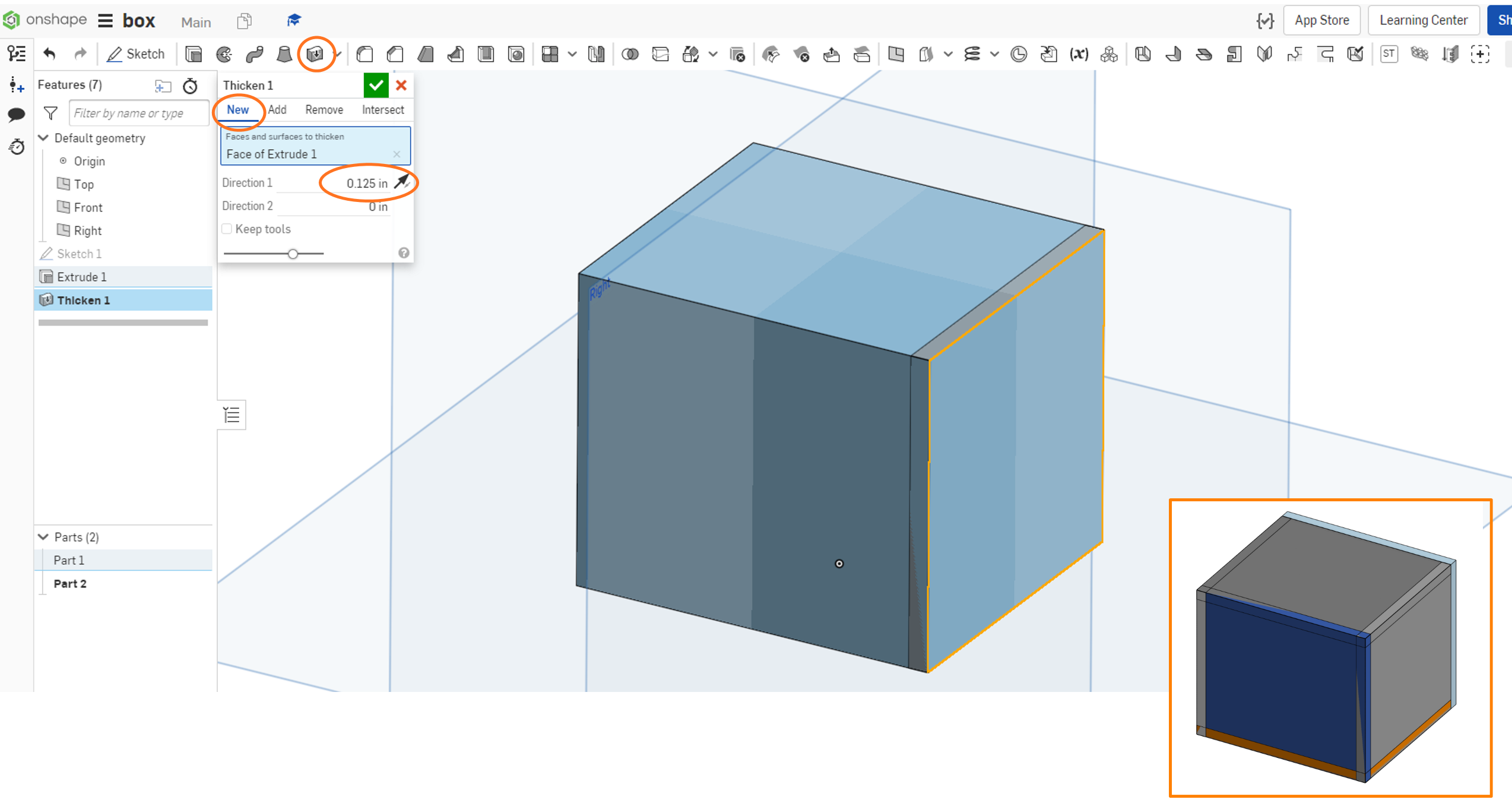Open the Thicken tool panel
Image resolution: width=1512 pixels, height=806 pixels.
tap(315, 54)
